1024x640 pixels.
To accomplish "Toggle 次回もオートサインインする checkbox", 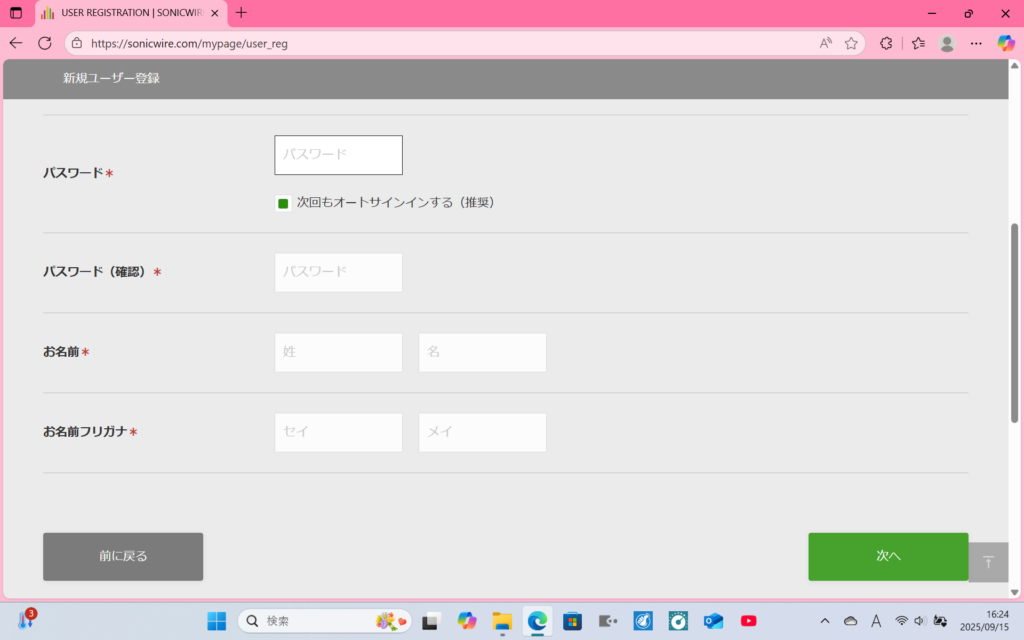I will [283, 203].
